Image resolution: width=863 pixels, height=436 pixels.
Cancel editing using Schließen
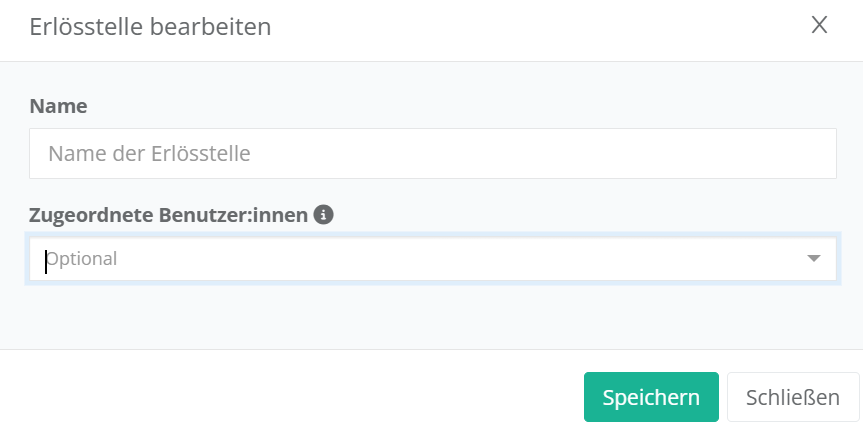(x=792, y=397)
